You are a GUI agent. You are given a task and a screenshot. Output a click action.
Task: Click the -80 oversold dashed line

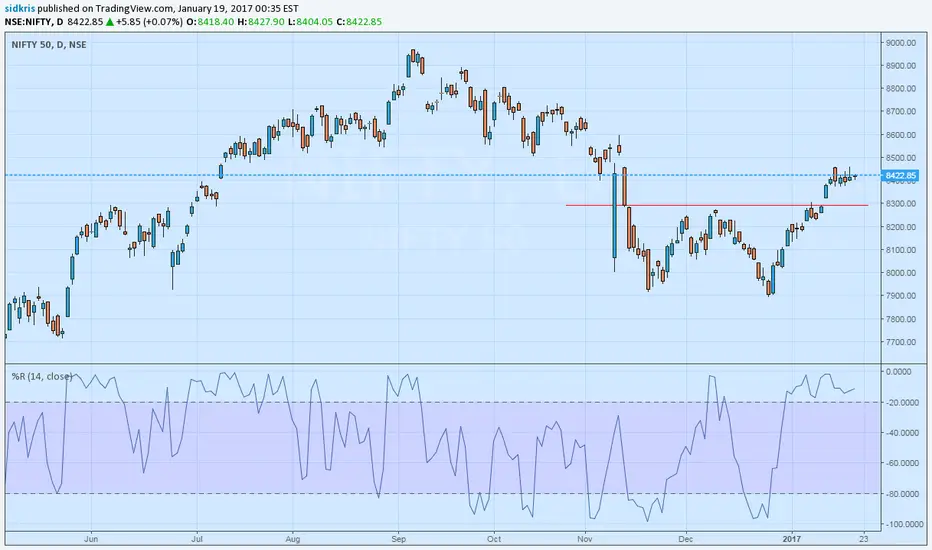443,494
